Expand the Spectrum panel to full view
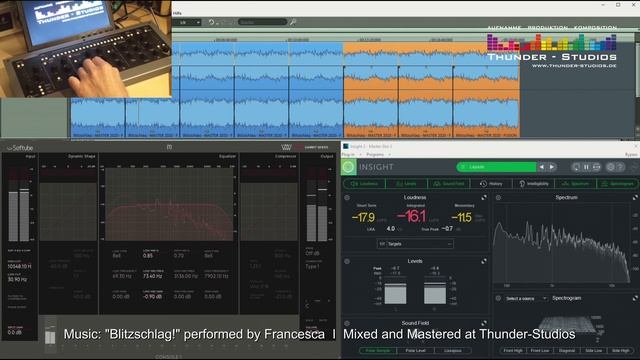This screenshot has height=360, width=640. tap(635, 198)
